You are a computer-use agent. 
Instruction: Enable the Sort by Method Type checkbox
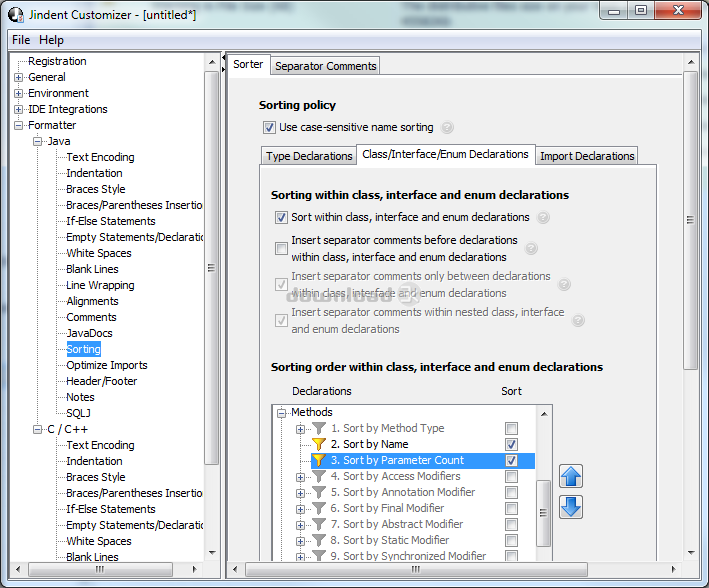511,428
